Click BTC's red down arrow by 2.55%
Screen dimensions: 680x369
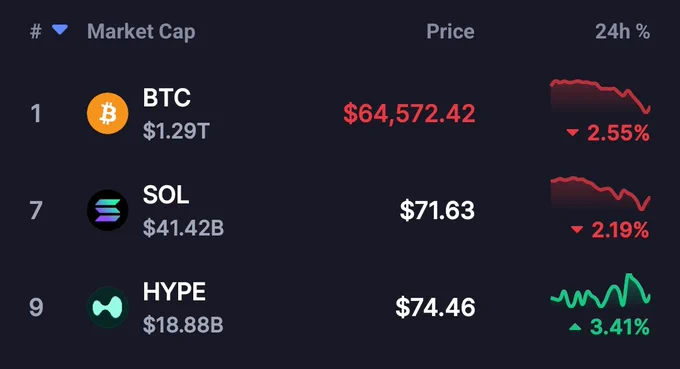pos(572,133)
